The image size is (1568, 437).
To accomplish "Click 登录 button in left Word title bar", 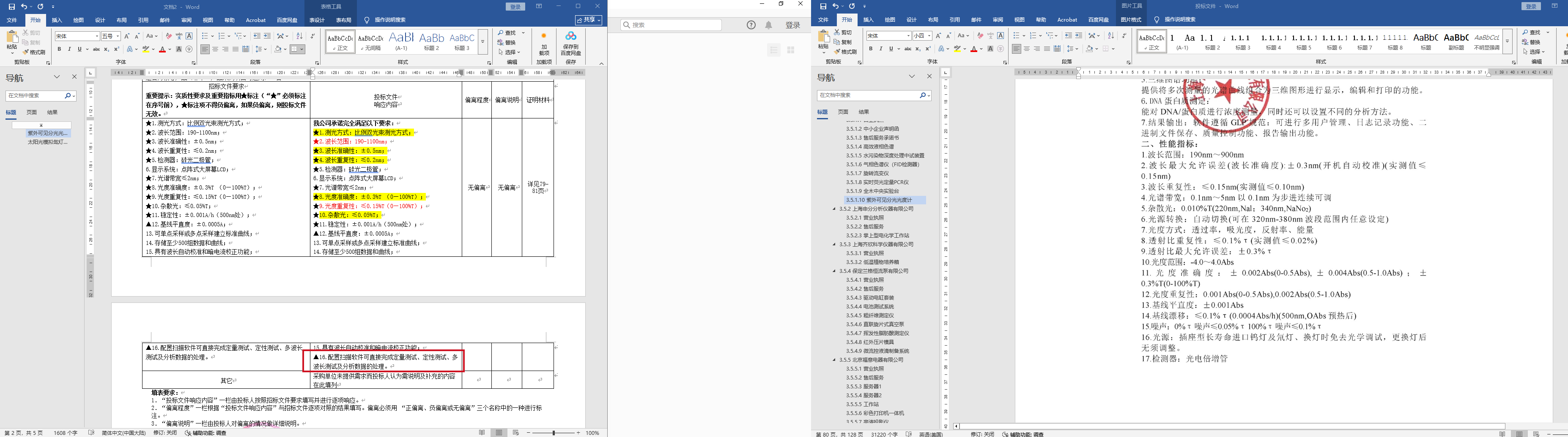I will tap(515, 7).
